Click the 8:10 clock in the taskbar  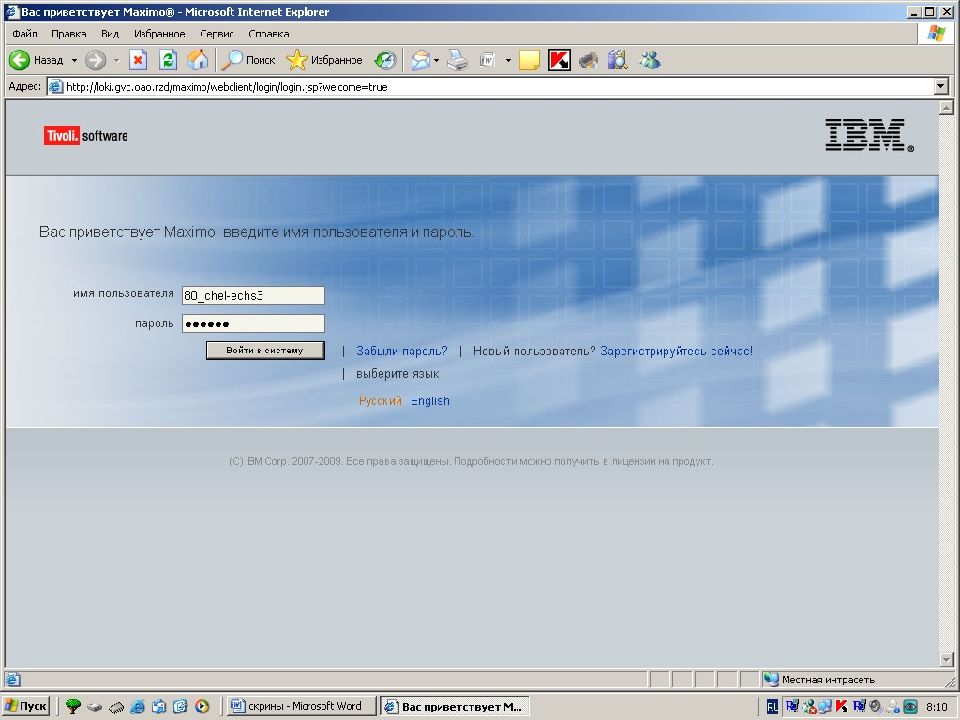(x=937, y=707)
